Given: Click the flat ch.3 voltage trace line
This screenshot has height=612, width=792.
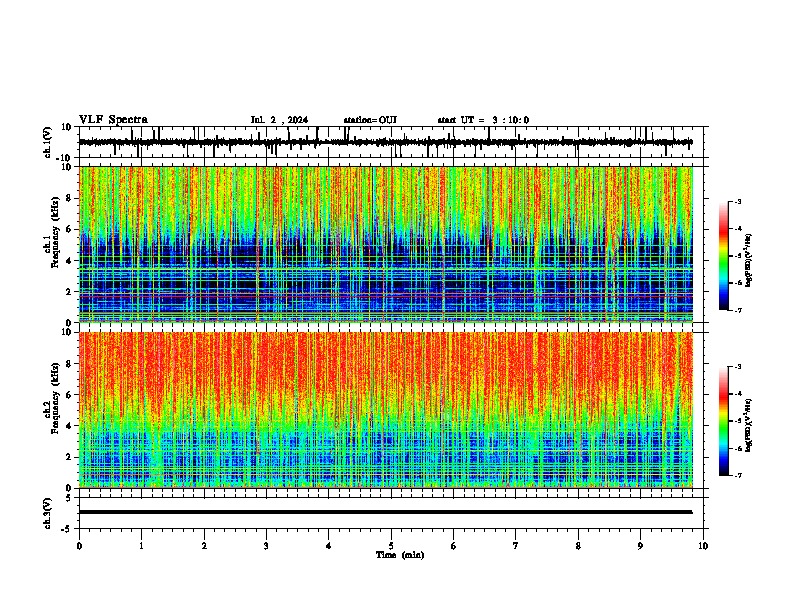Looking at the screenshot, I should [386, 512].
